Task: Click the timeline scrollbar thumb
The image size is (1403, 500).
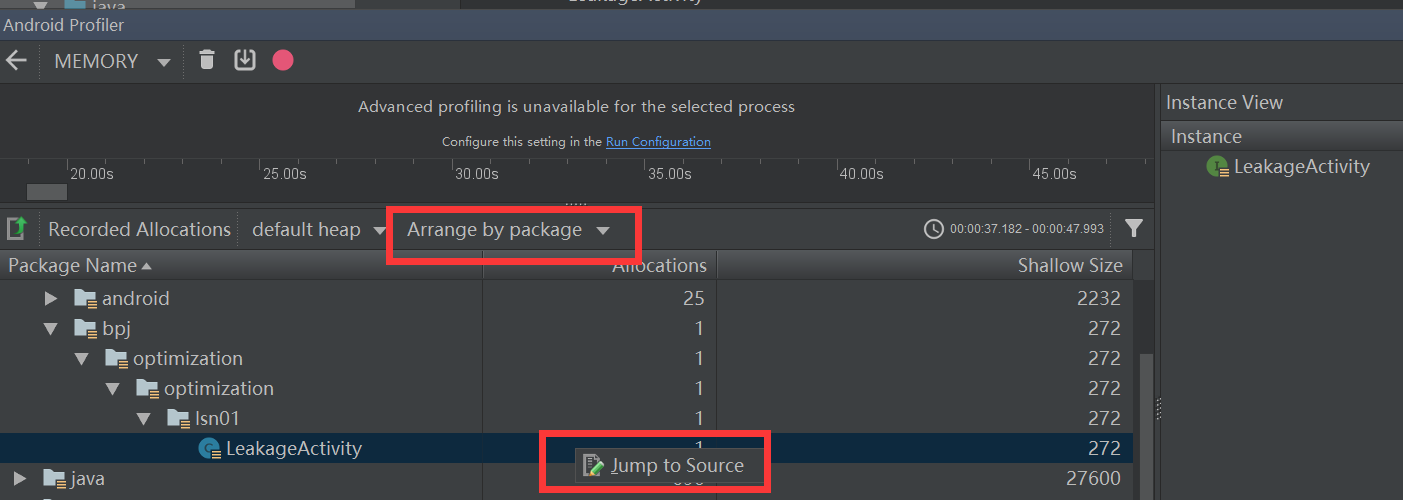Action: click(x=46, y=192)
